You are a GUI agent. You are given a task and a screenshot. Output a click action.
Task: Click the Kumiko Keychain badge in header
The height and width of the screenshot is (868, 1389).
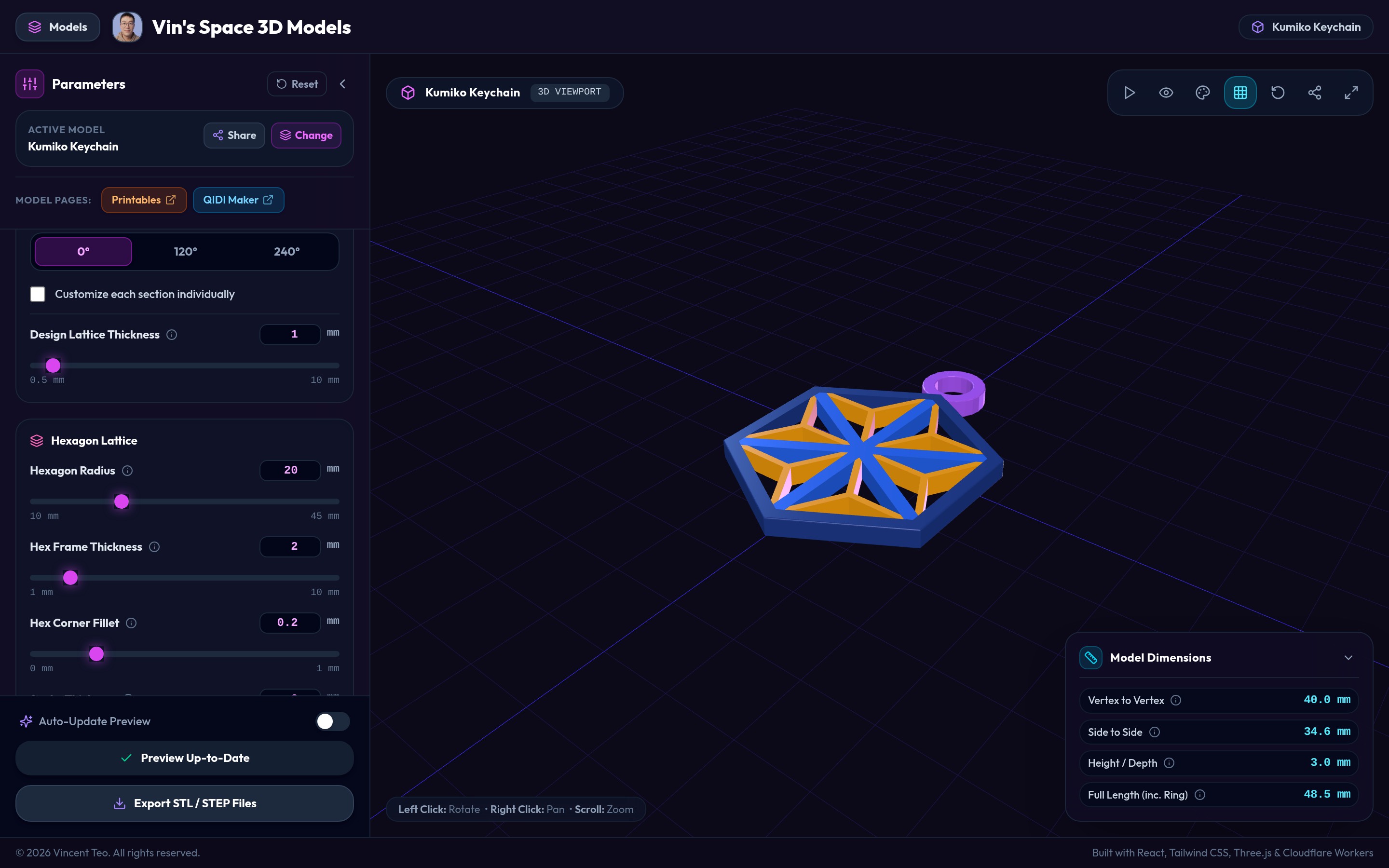click(1306, 27)
